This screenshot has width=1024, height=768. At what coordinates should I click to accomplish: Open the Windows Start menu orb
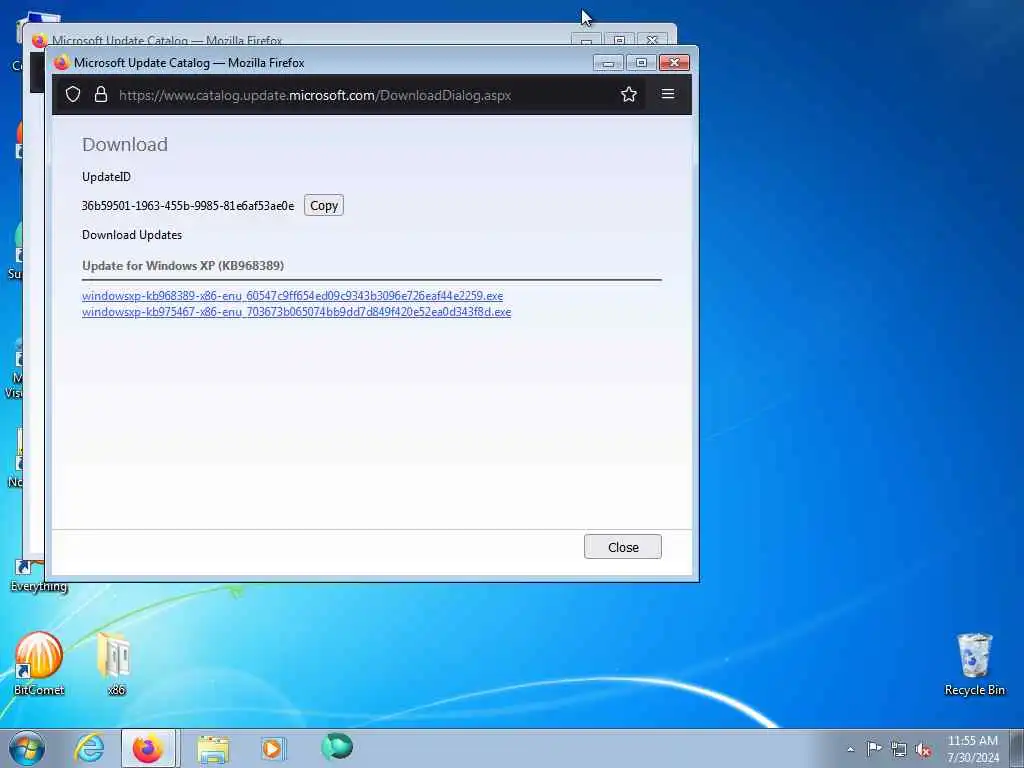click(x=27, y=748)
